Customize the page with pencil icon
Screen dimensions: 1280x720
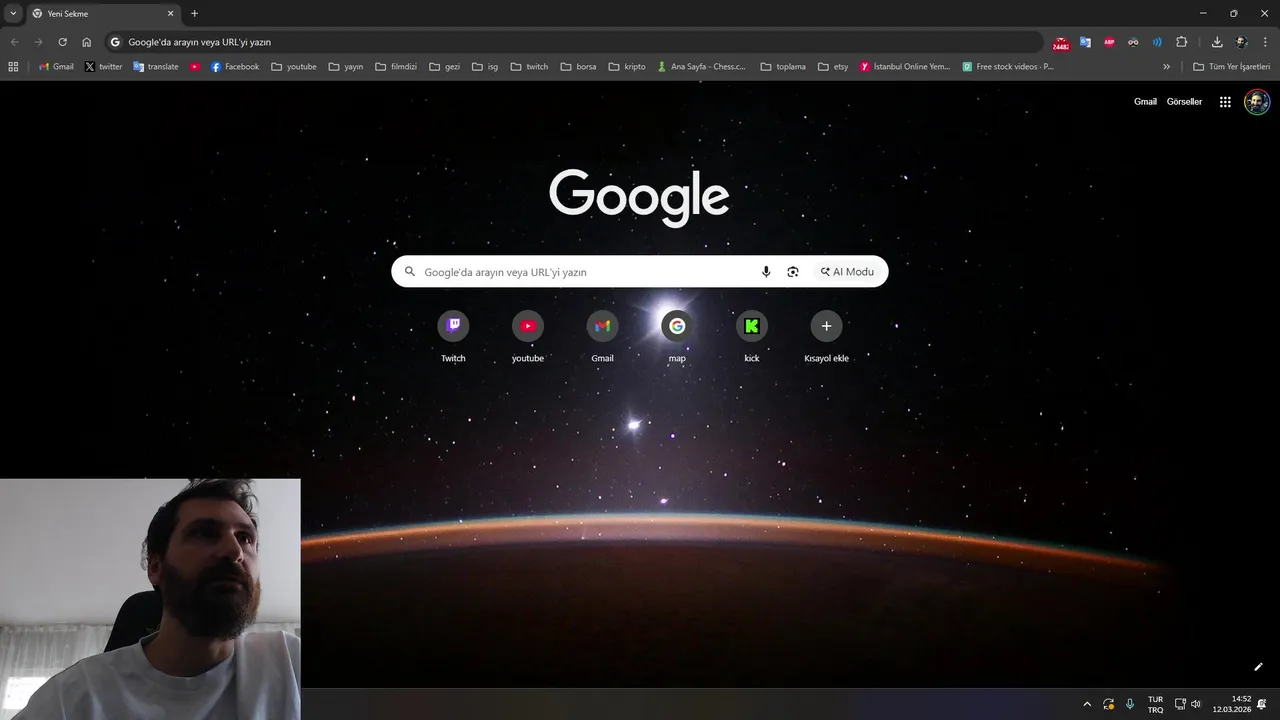pyautogui.click(x=1258, y=667)
